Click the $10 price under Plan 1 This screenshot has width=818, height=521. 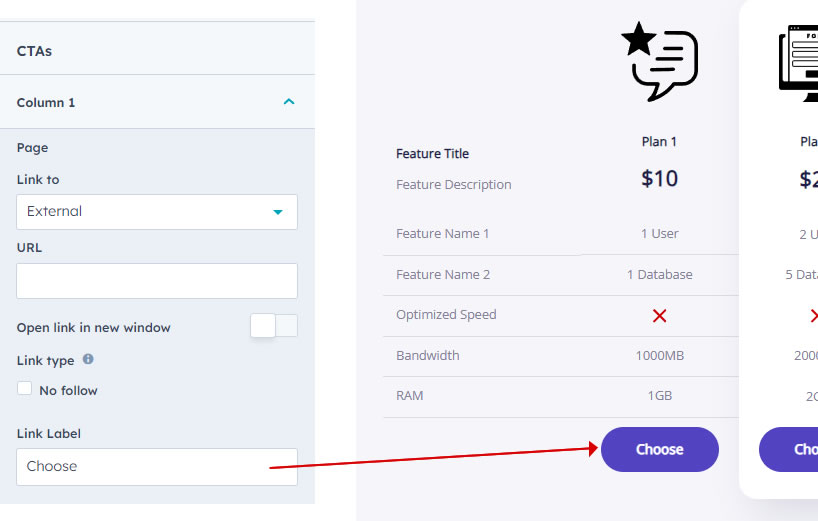coord(659,179)
